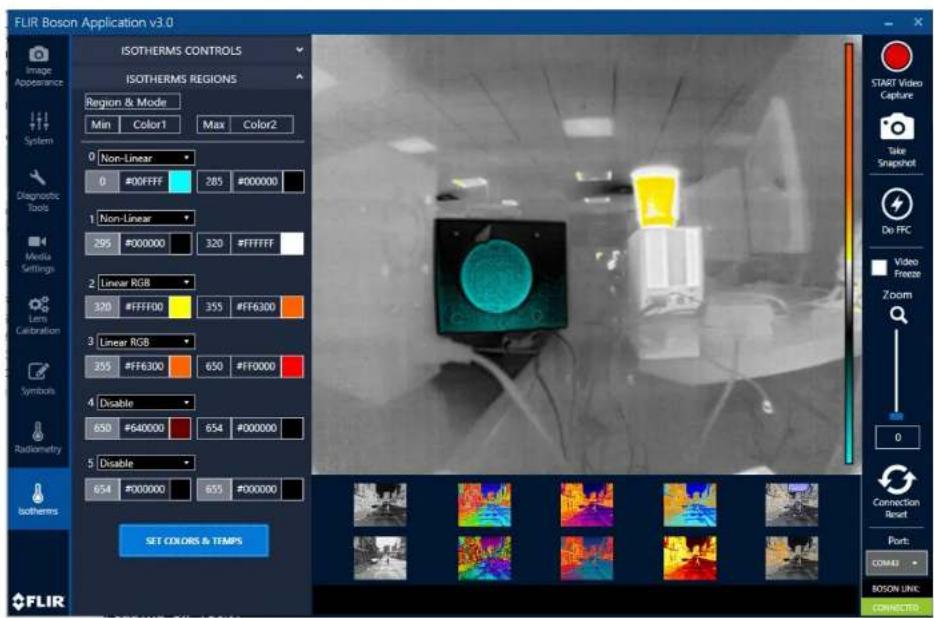
Task: Open region 5 Disable mode dropdown
Action: [x=146, y=463]
